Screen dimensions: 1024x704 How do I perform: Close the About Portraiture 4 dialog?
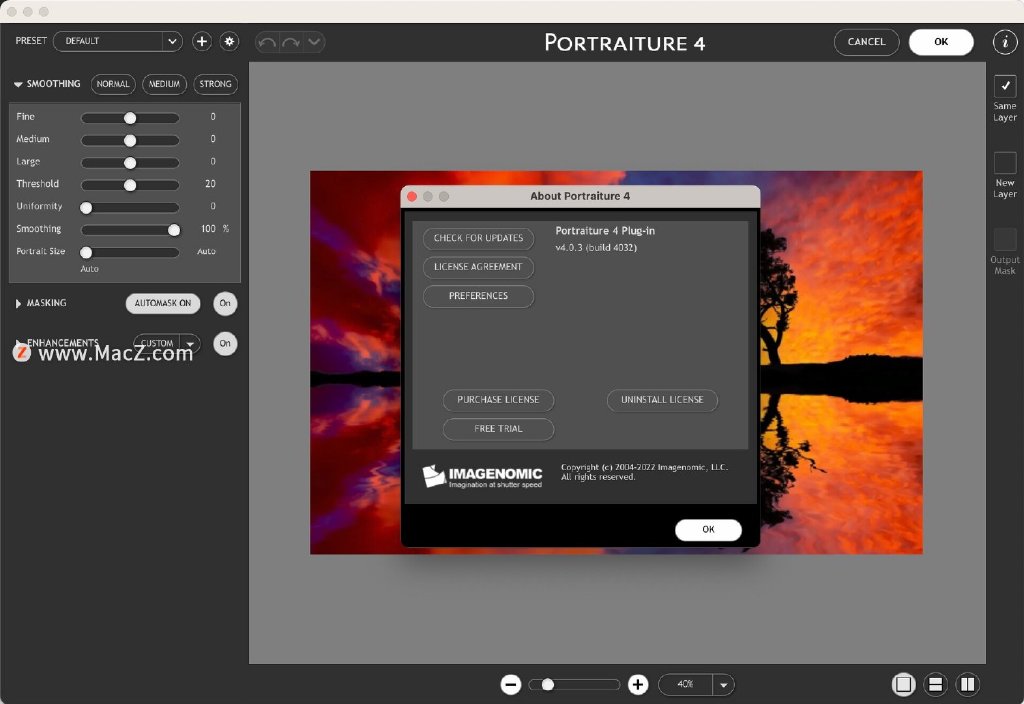coord(412,197)
